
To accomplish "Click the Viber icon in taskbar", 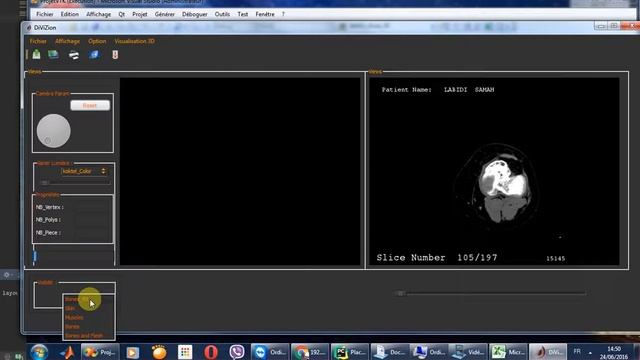I will click(237, 352).
